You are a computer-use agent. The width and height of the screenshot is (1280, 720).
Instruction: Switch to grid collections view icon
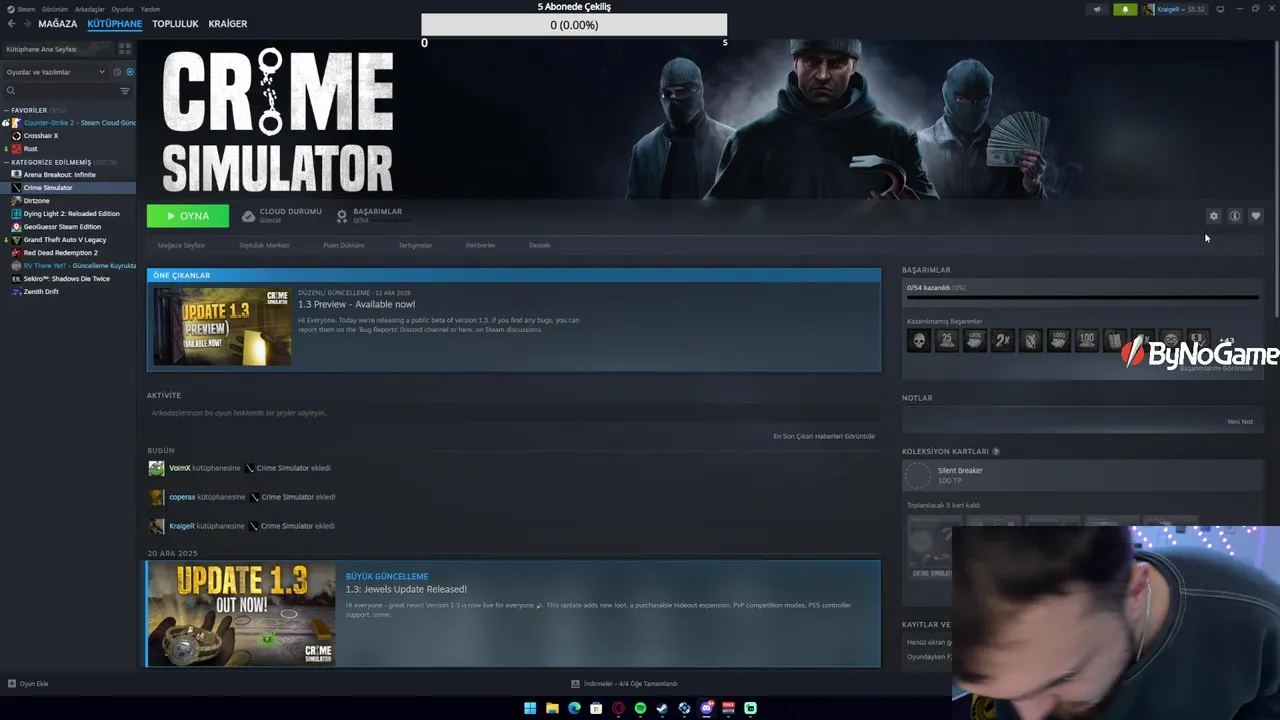point(125,49)
